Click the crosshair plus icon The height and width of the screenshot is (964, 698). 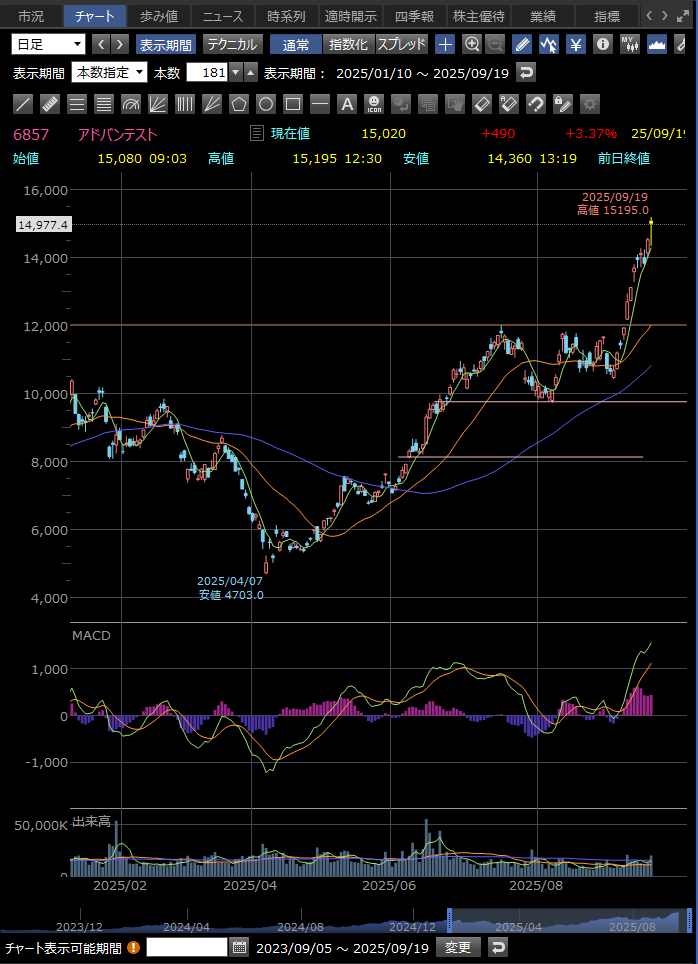point(446,44)
